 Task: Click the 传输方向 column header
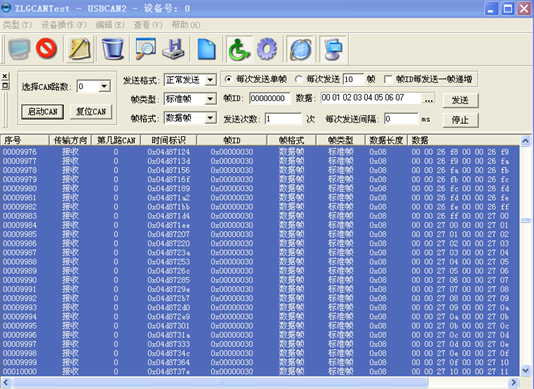pos(70,140)
